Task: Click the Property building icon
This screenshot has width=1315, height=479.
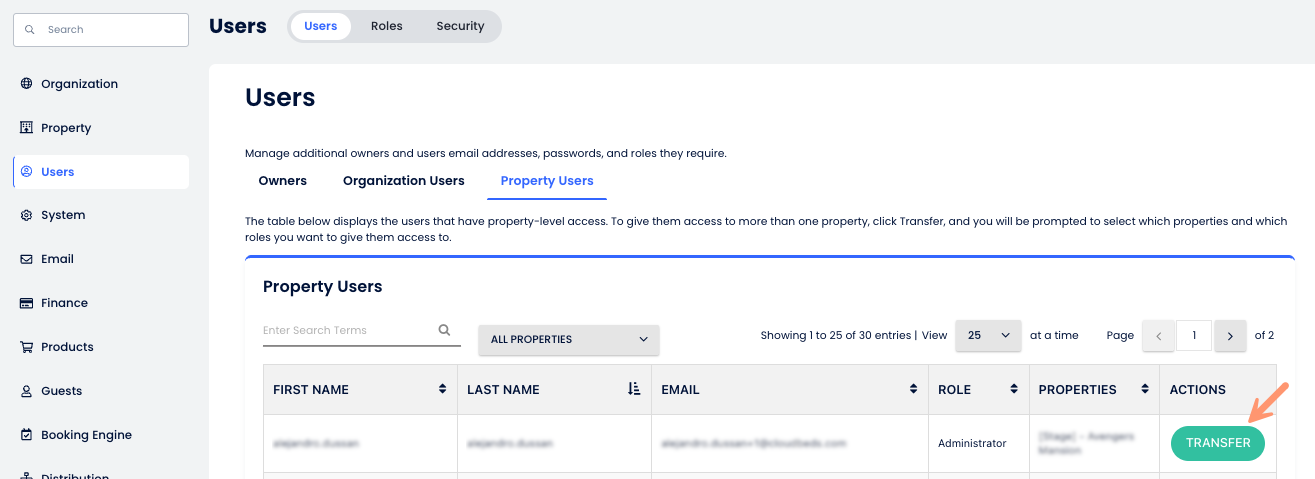Action: [x=27, y=128]
